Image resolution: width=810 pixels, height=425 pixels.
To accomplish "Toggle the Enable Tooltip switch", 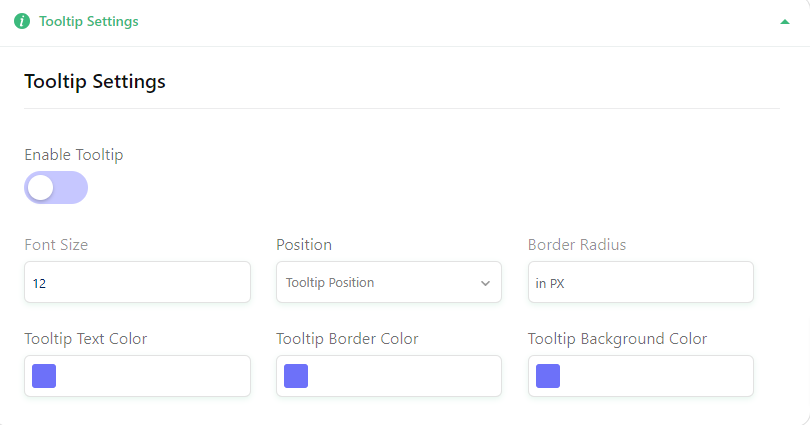I will (x=56, y=187).
